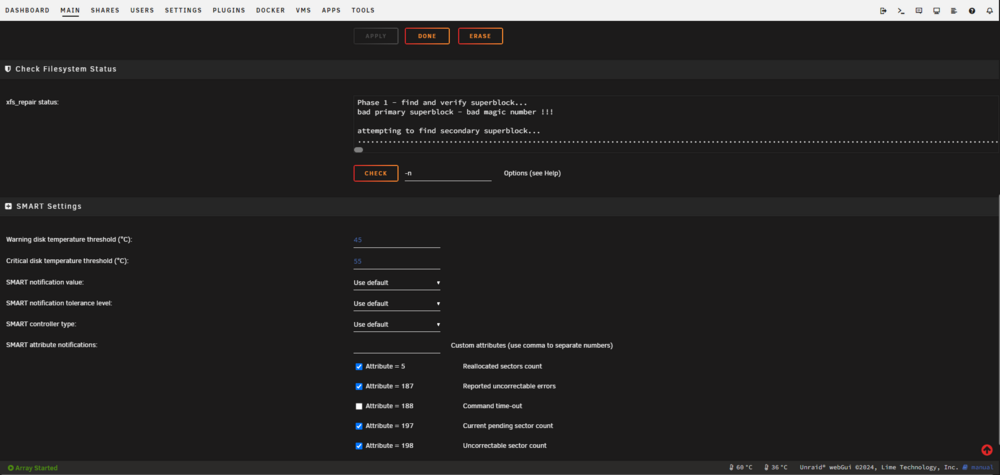Click the 'Options (see Help)' text
Viewport: 1000px width, 475px height.
(x=533, y=173)
